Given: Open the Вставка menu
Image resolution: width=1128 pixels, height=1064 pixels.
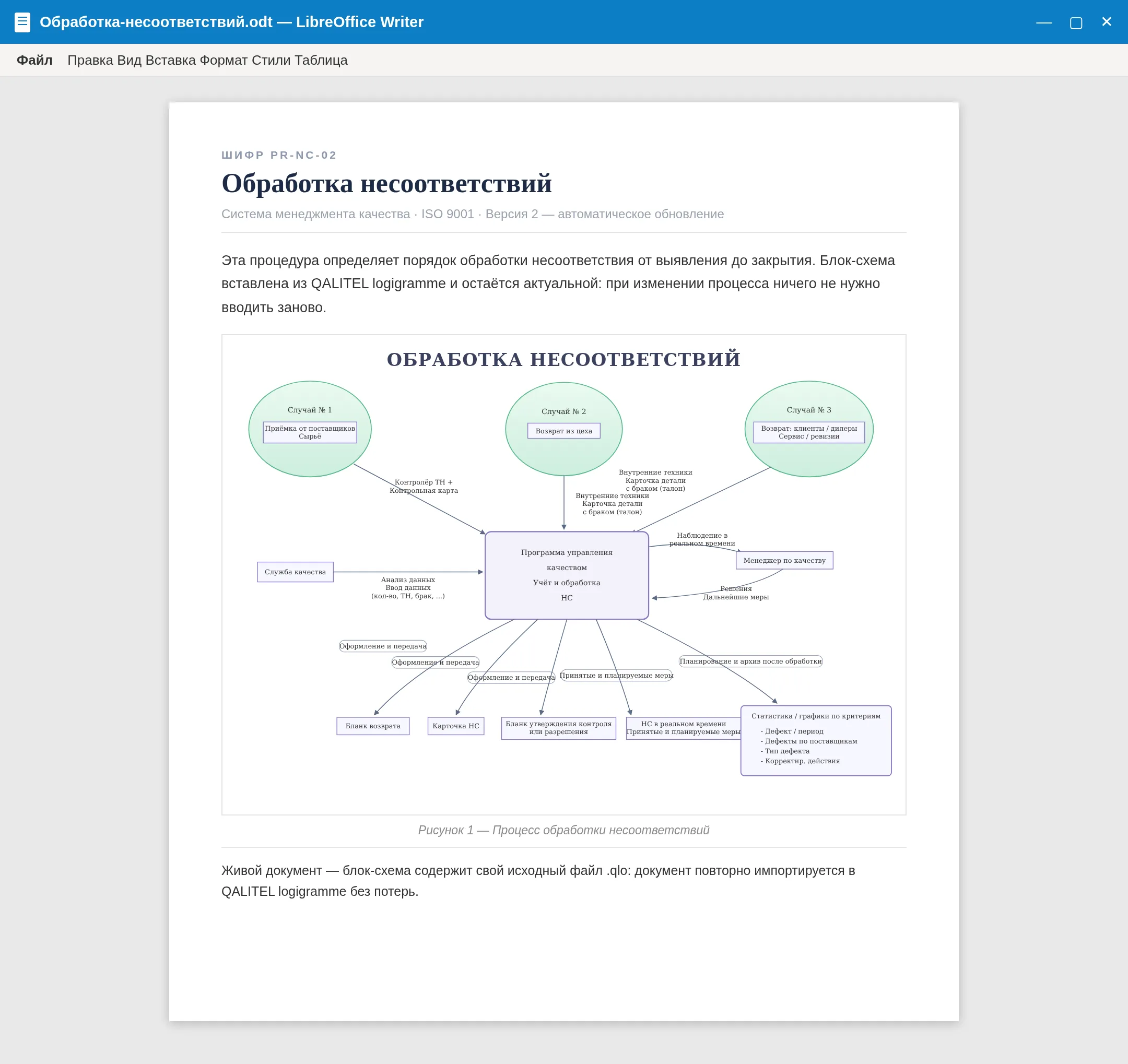Looking at the screenshot, I should 171,60.
